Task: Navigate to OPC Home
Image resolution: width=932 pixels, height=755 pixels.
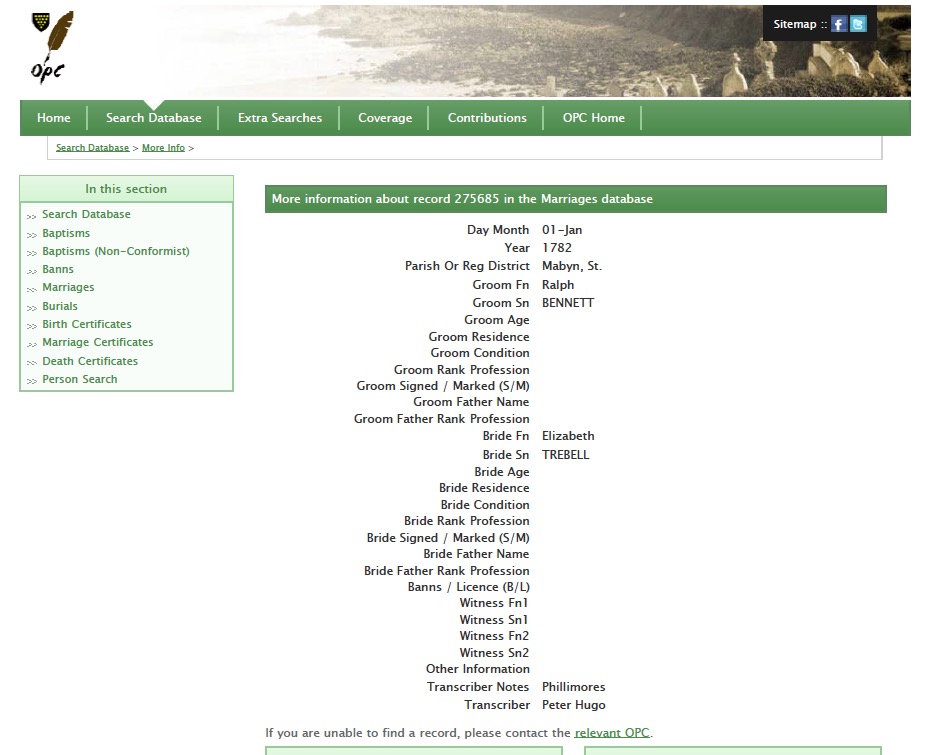Action: 593,118
